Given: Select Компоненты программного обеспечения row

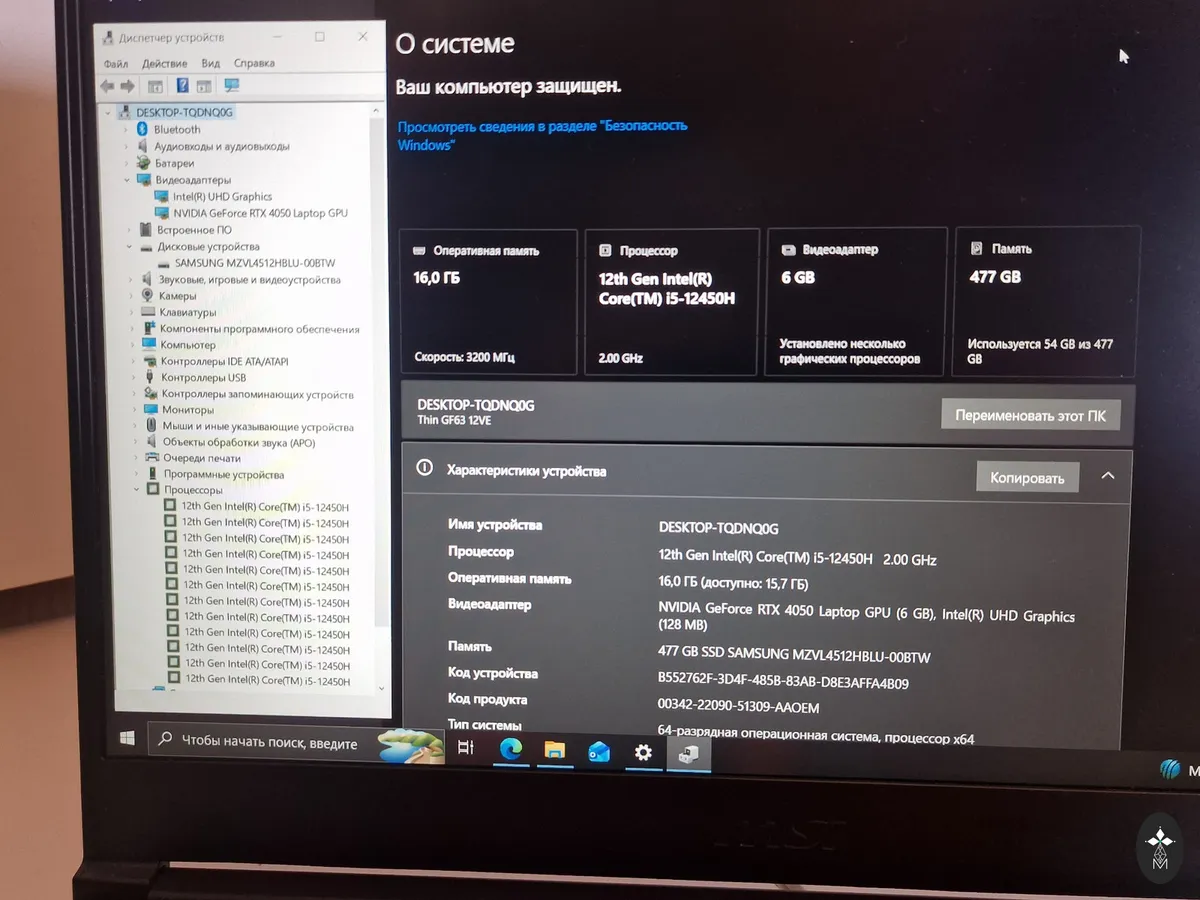Looking at the screenshot, I should (260, 329).
